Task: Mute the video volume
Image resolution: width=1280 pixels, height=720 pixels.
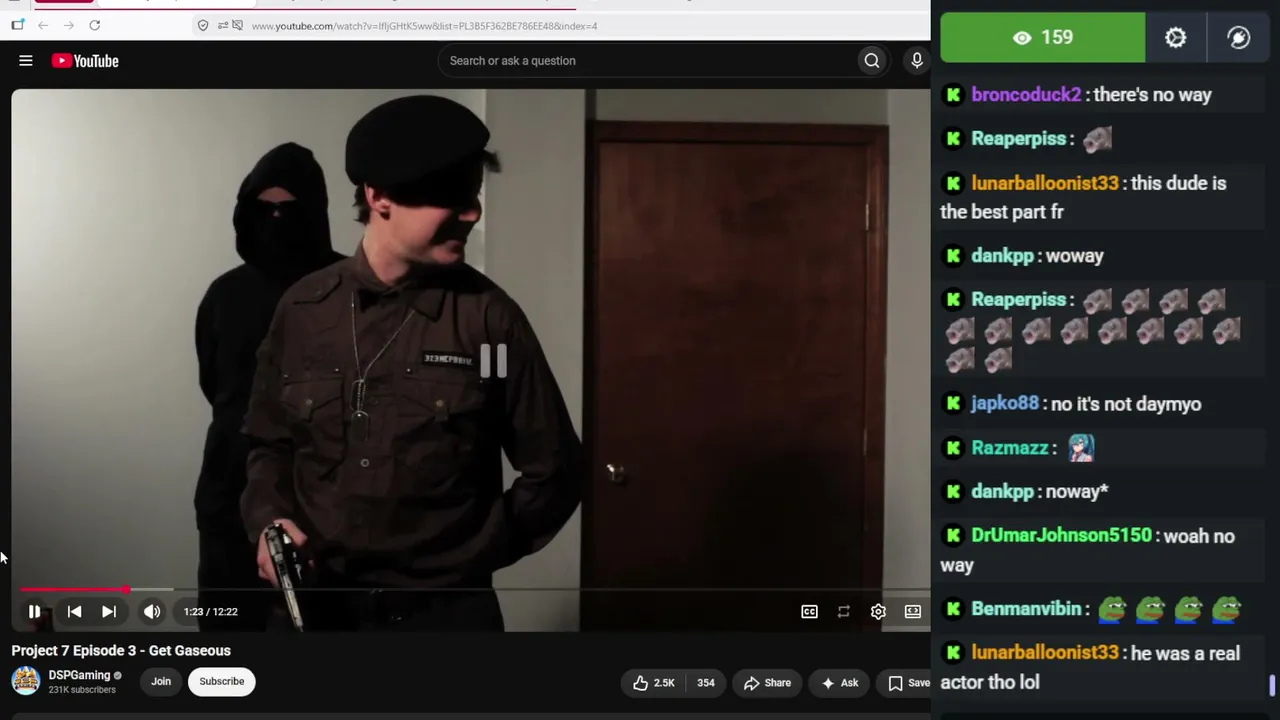Action: pyautogui.click(x=152, y=611)
